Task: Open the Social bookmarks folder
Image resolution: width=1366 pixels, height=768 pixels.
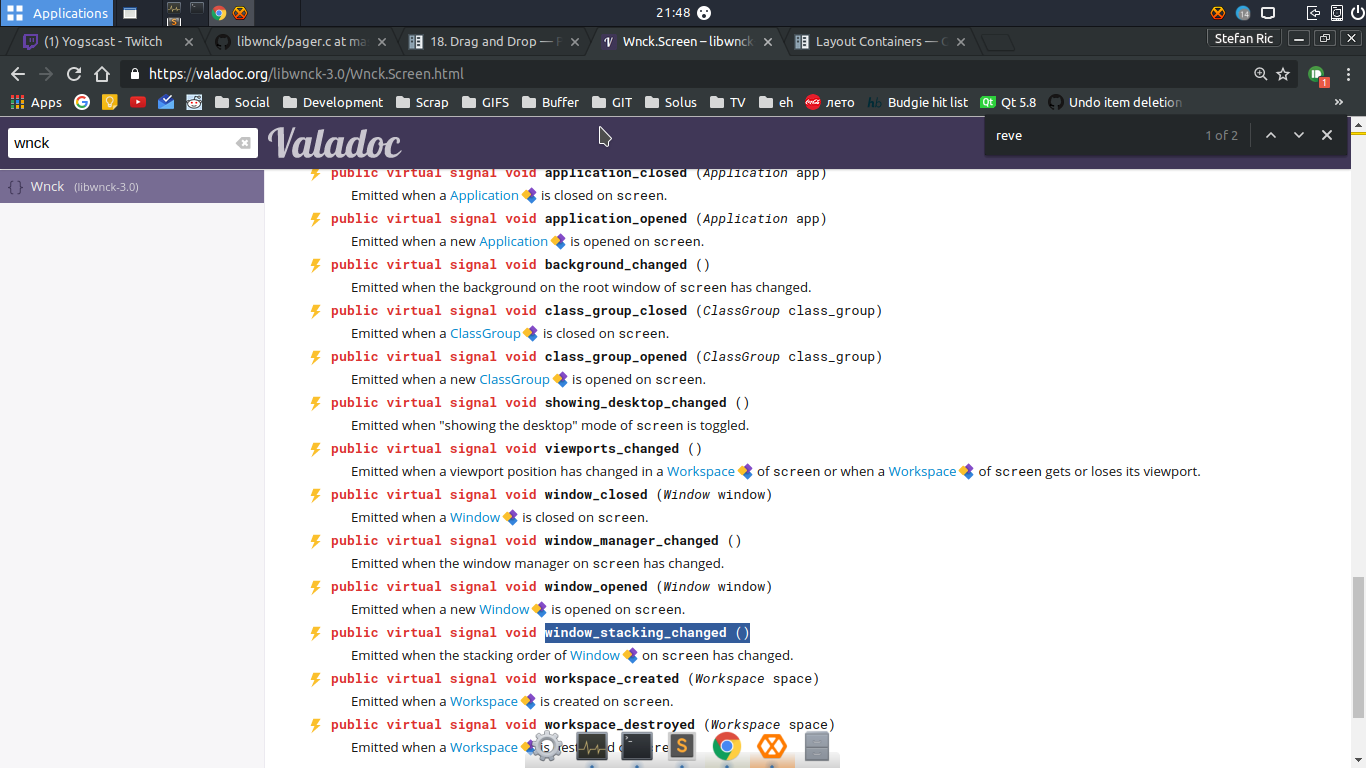Action: coord(242,102)
